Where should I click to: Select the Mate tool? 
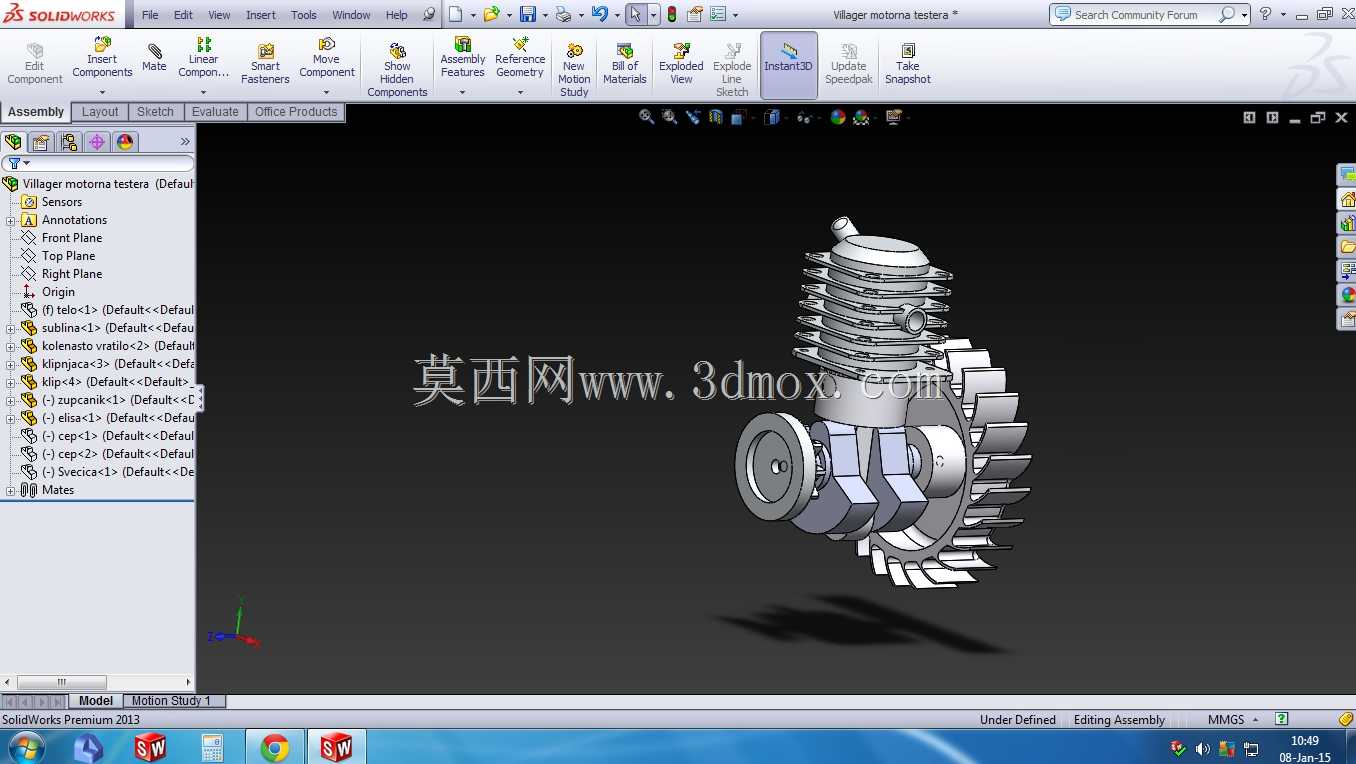point(154,58)
